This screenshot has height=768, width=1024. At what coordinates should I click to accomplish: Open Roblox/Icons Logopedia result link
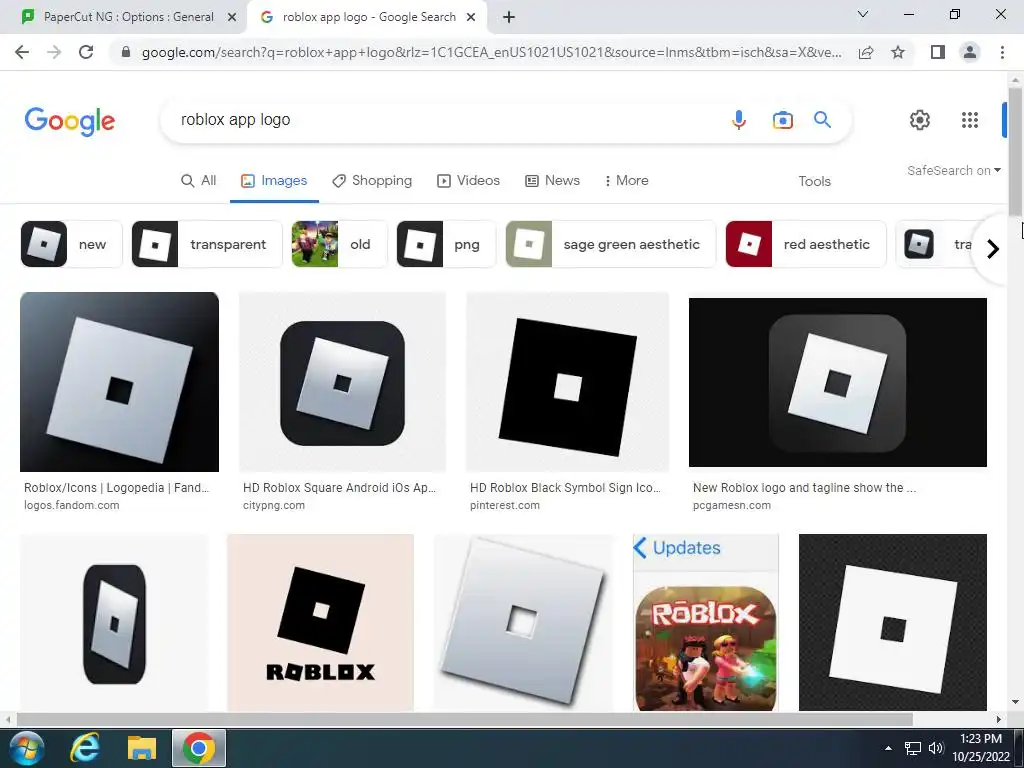117,488
